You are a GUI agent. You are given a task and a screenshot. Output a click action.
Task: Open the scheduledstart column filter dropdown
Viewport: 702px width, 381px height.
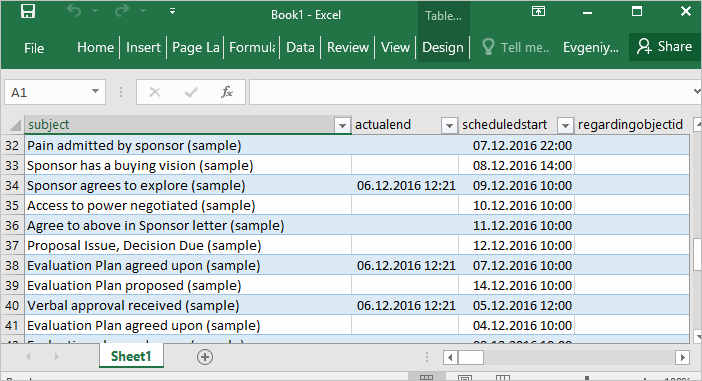coord(565,125)
